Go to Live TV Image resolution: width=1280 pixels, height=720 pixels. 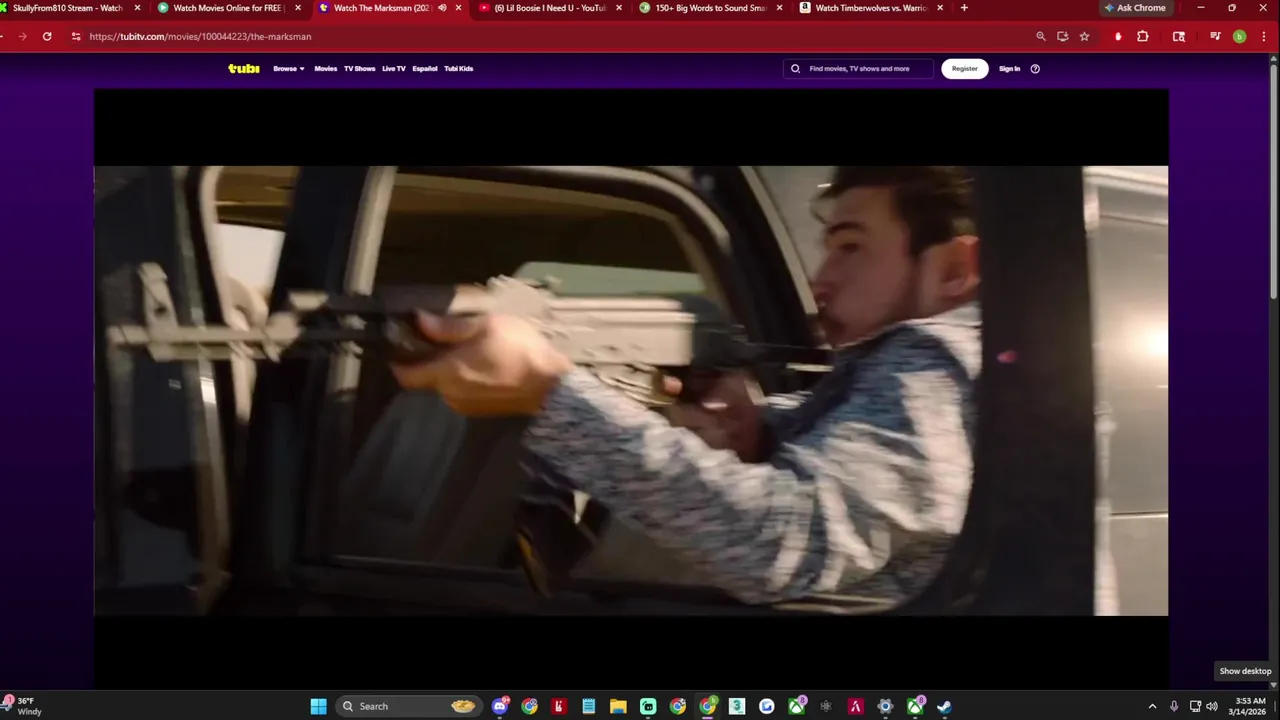point(394,69)
